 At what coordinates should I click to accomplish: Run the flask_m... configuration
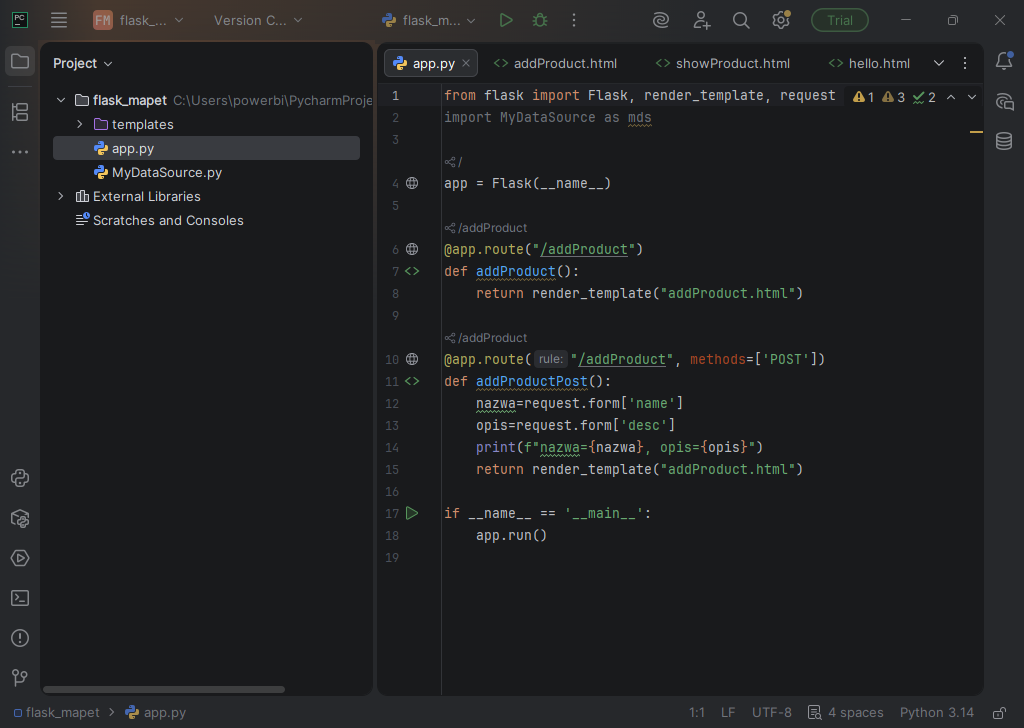point(505,20)
